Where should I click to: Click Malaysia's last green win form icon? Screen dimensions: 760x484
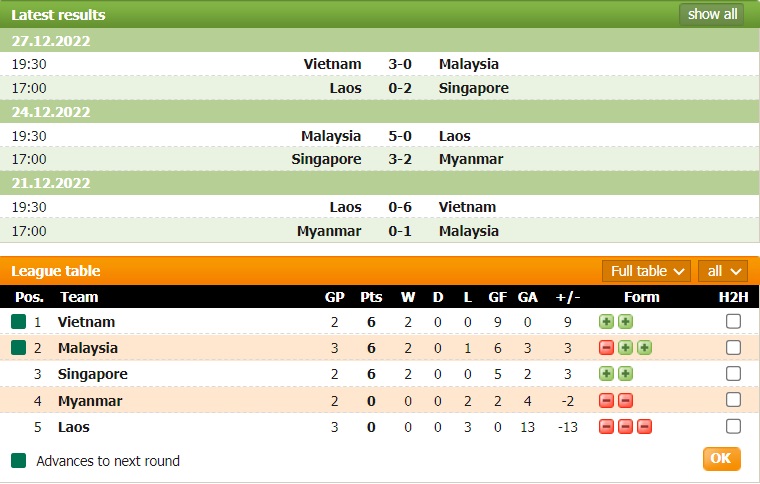644,348
